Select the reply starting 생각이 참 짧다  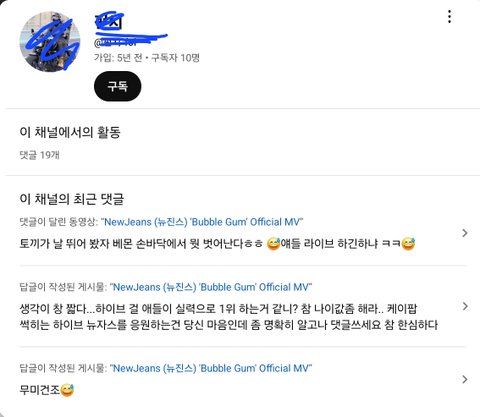[x=229, y=316]
